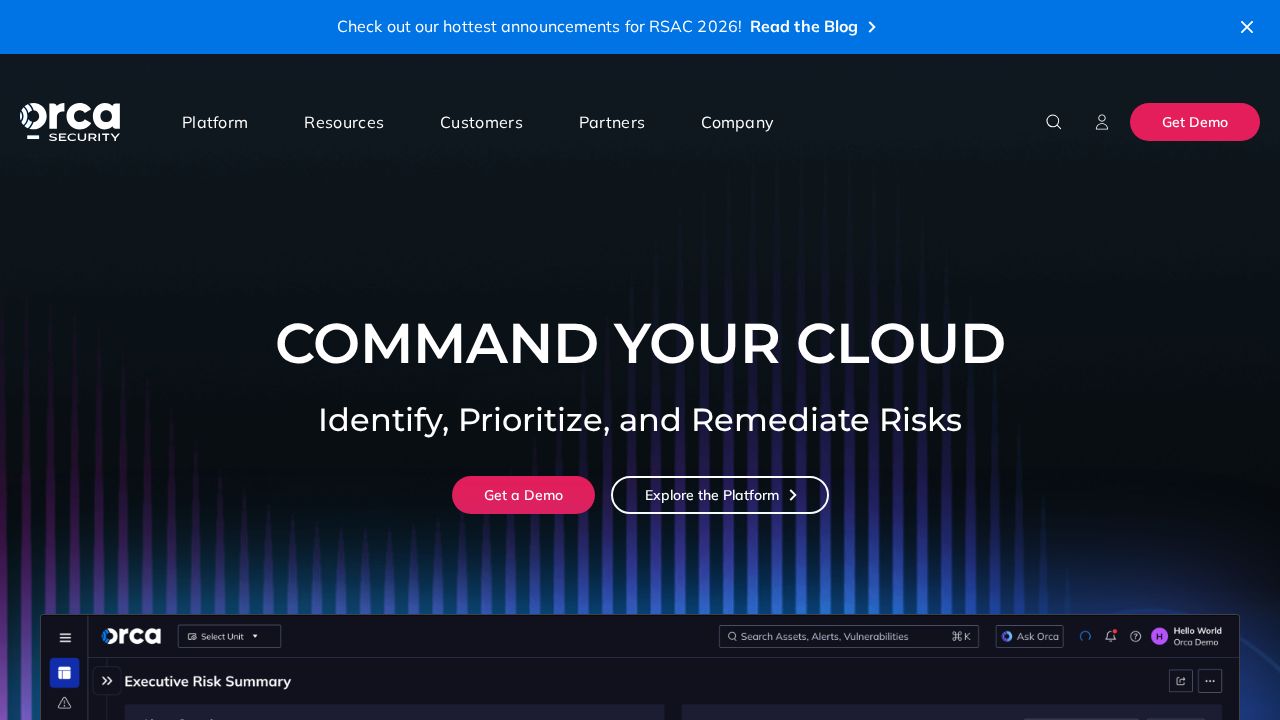Select the dashboard icon in sidebar
This screenshot has width=1280, height=720.
[65, 673]
